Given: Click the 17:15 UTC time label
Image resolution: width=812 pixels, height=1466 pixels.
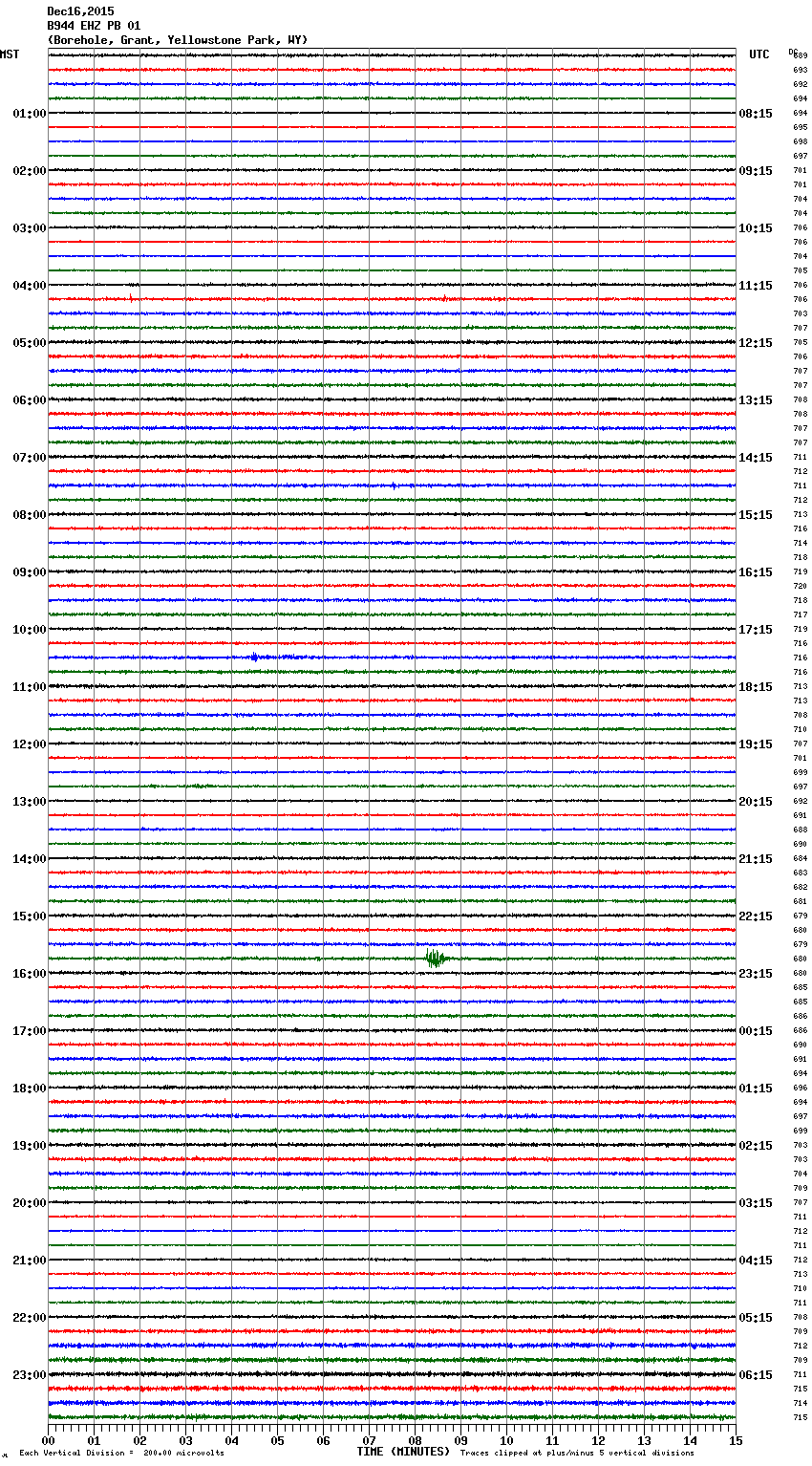Looking at the screenshot, I should [756, 630].
